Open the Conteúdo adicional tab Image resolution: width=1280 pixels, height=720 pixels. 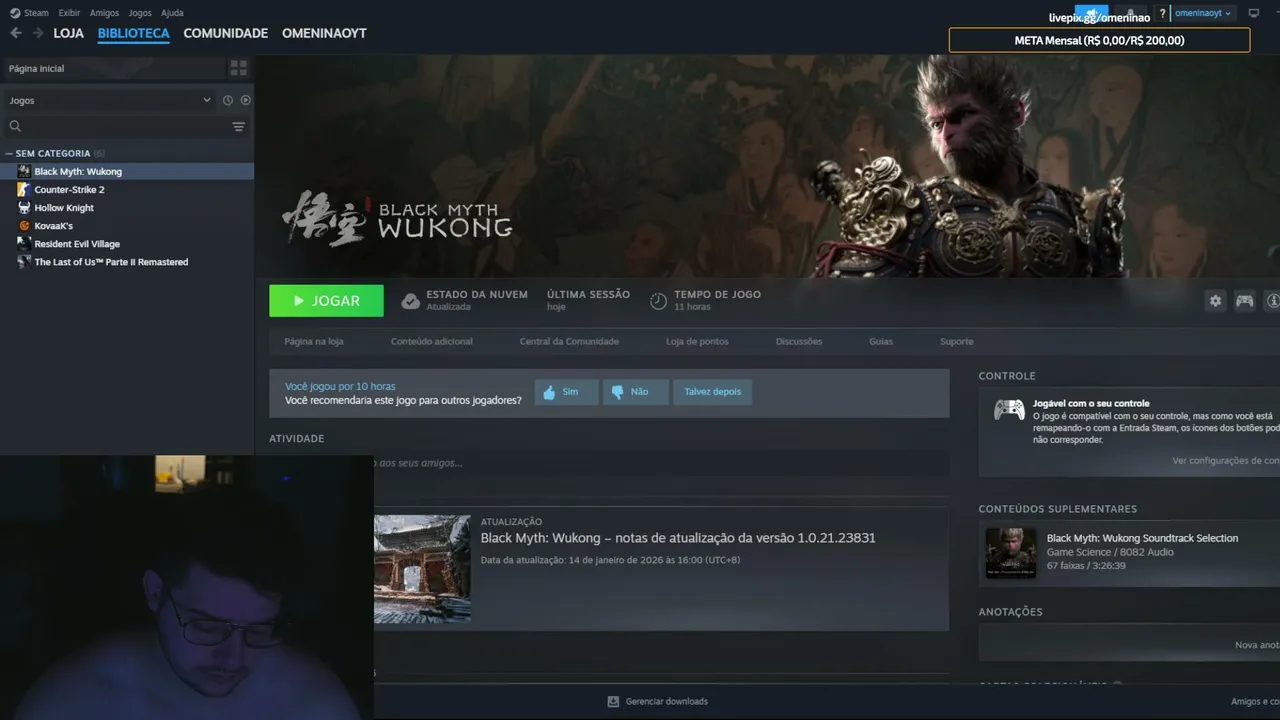click(432, 341)
